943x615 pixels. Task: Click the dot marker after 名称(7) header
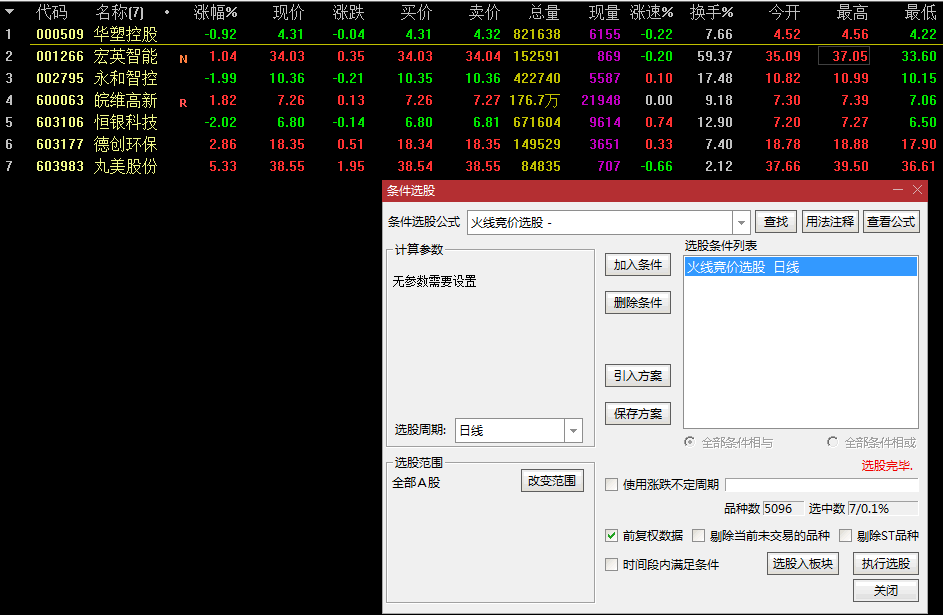coord(167,12)
